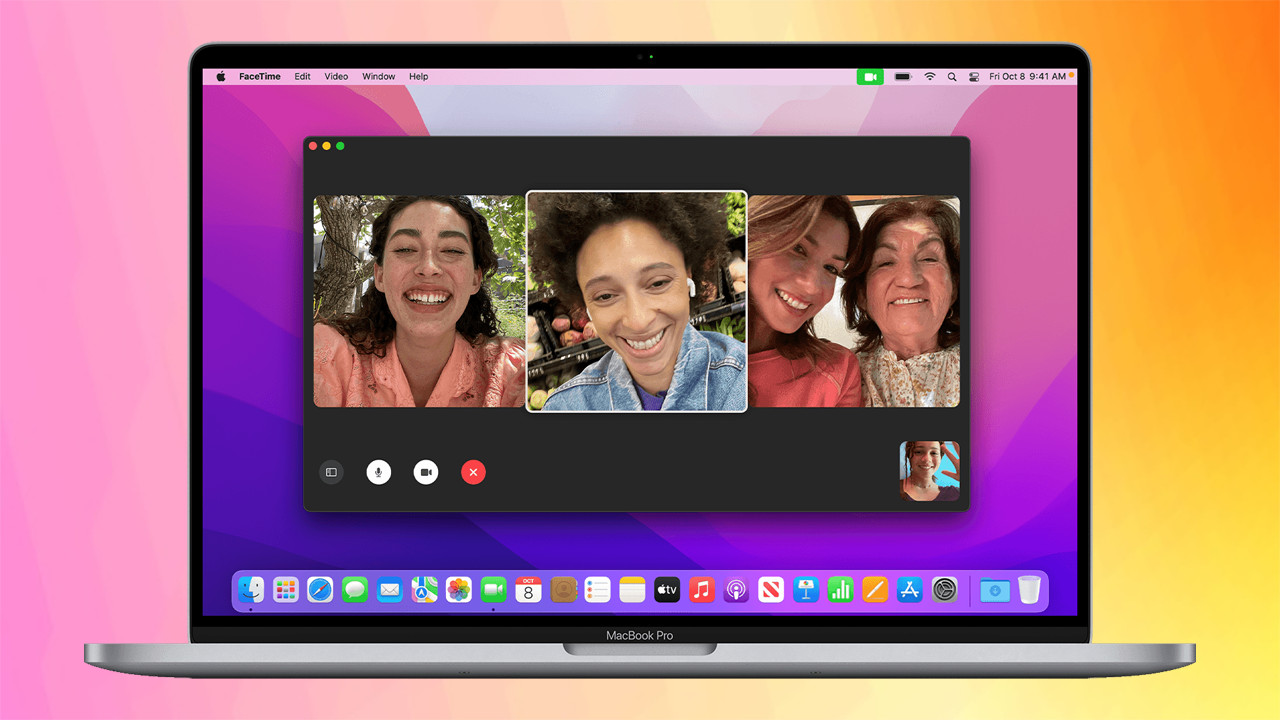This screenshot has width=1280, height=720.
Task: Open Reminders from the dock
Action: click(x=598, y=590)
